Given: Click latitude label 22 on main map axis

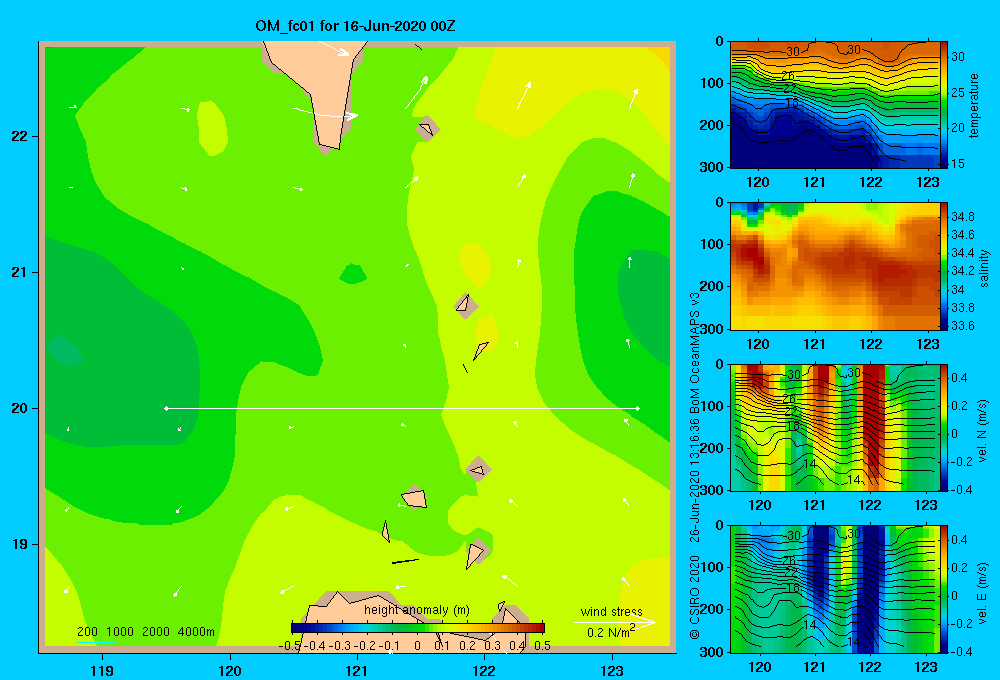Looking at the screenshot, I should coord(19,137).
